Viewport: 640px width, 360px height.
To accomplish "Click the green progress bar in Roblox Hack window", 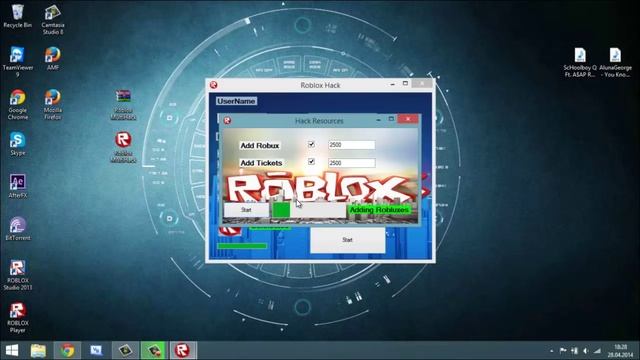I will pos(242,246).
